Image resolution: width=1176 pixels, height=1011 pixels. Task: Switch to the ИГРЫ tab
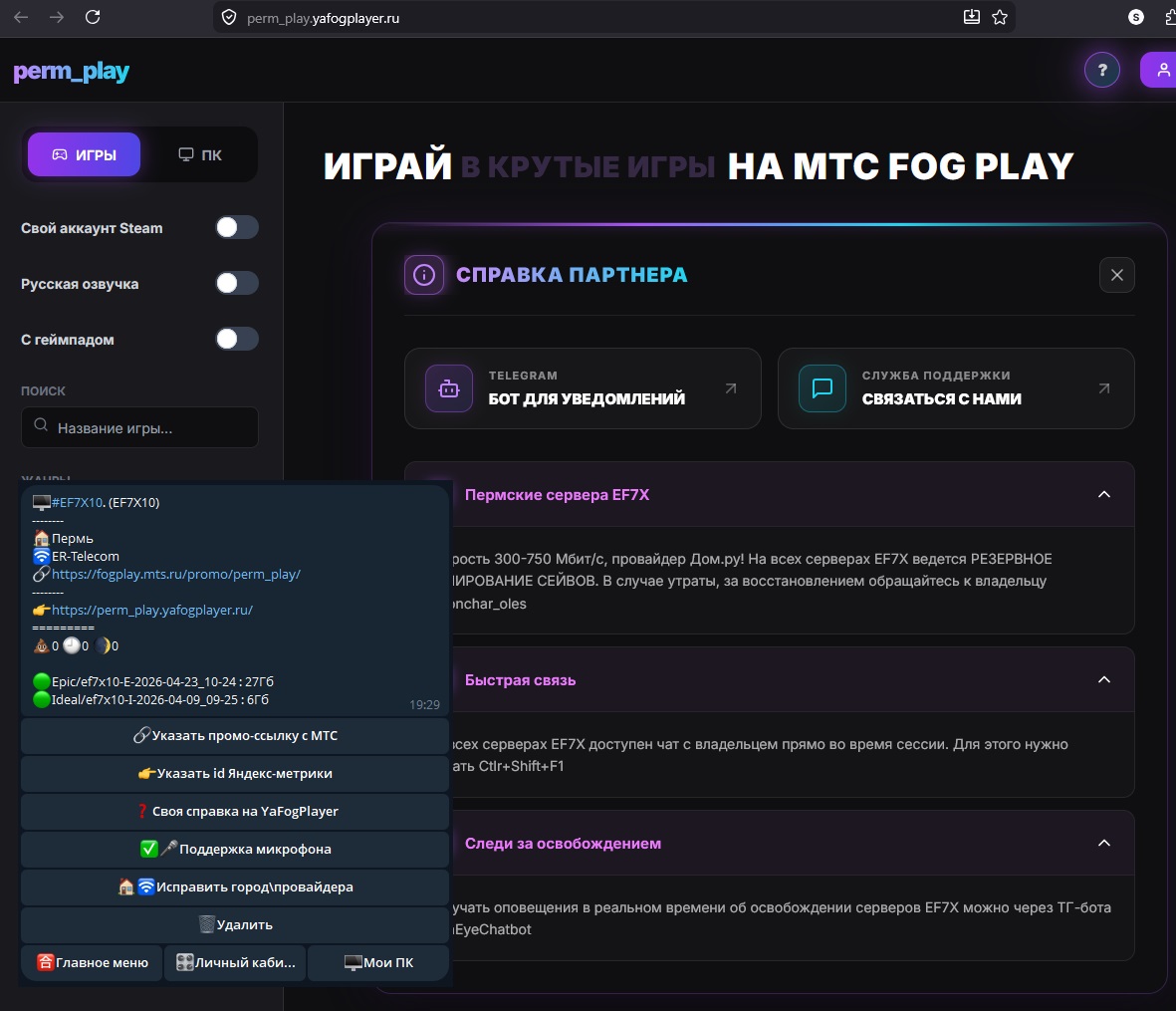(x=84, y=154)
